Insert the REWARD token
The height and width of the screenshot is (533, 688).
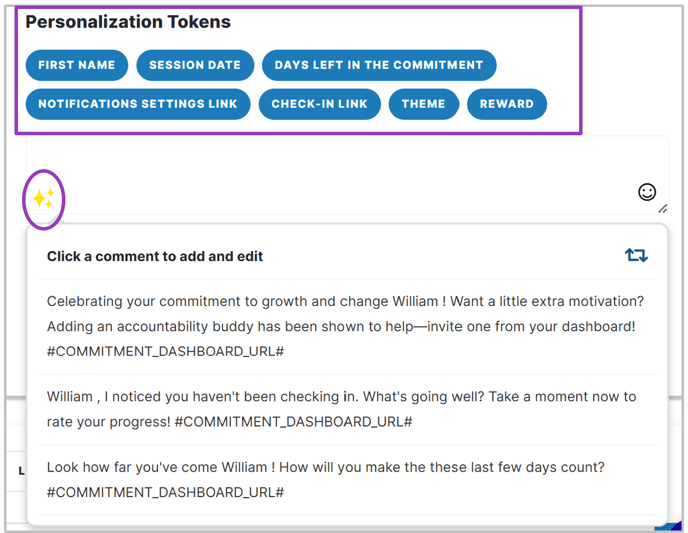pos(507,104)
